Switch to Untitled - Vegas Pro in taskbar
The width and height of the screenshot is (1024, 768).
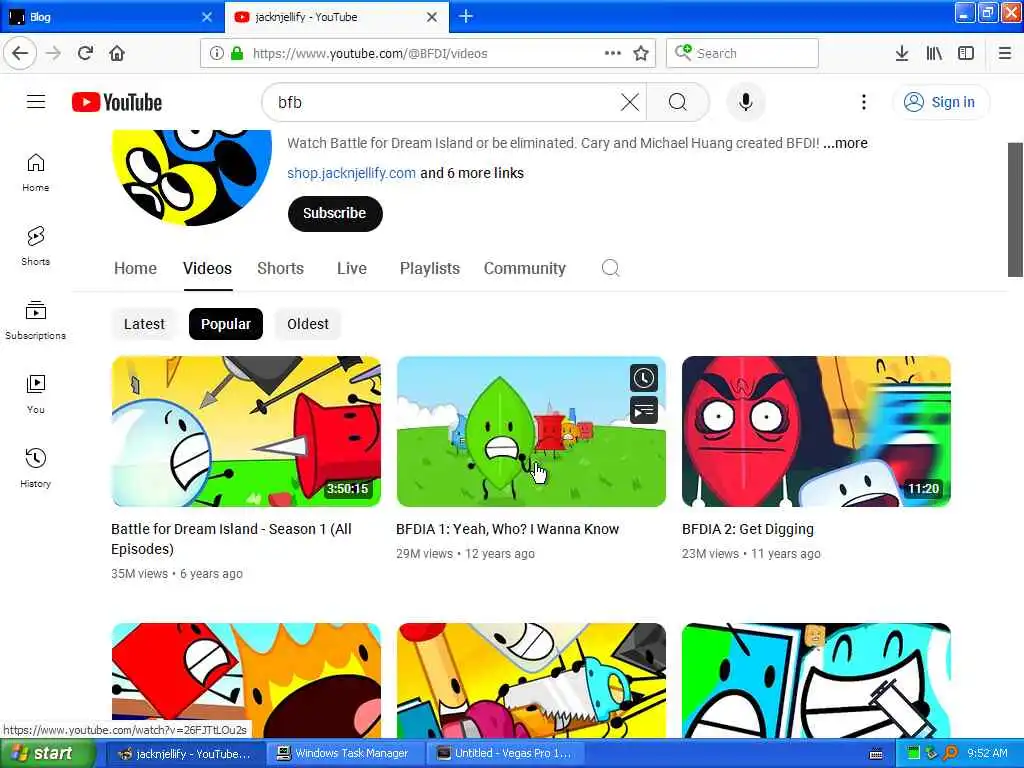point(505,754)
